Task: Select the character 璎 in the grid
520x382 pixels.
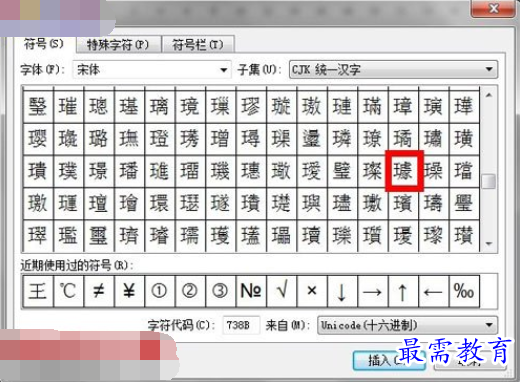Action: pyautogui.click(x=37, y=138)
